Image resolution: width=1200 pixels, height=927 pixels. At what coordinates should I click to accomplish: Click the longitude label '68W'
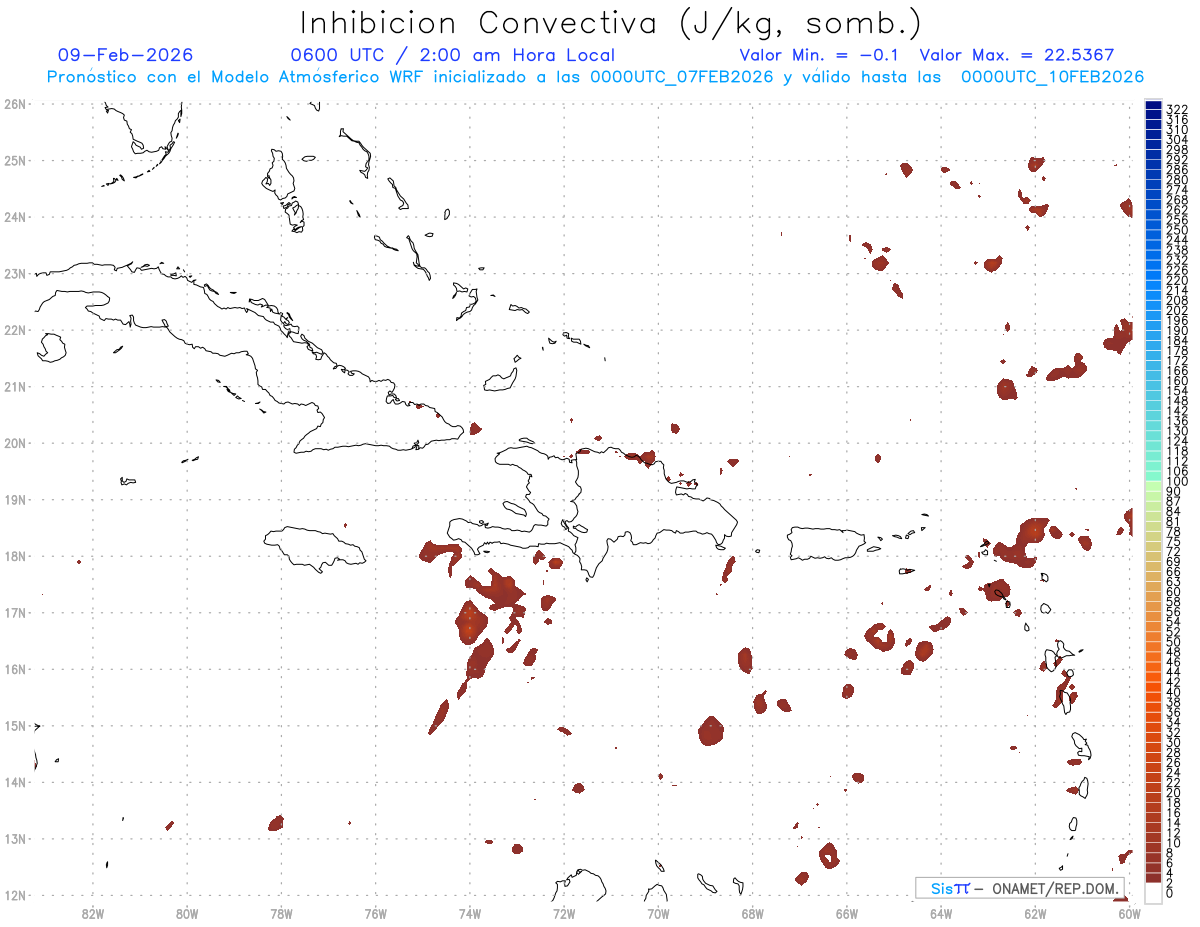(x=753, y=913)
